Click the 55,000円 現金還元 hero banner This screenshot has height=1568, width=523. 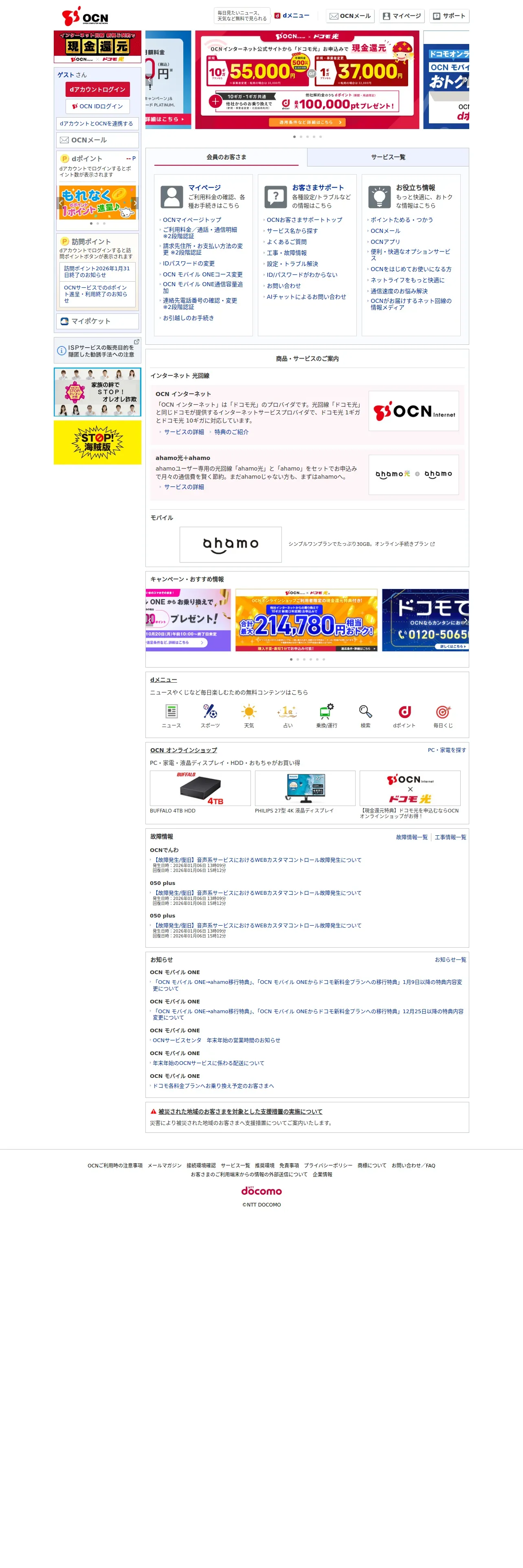point(307,80)
